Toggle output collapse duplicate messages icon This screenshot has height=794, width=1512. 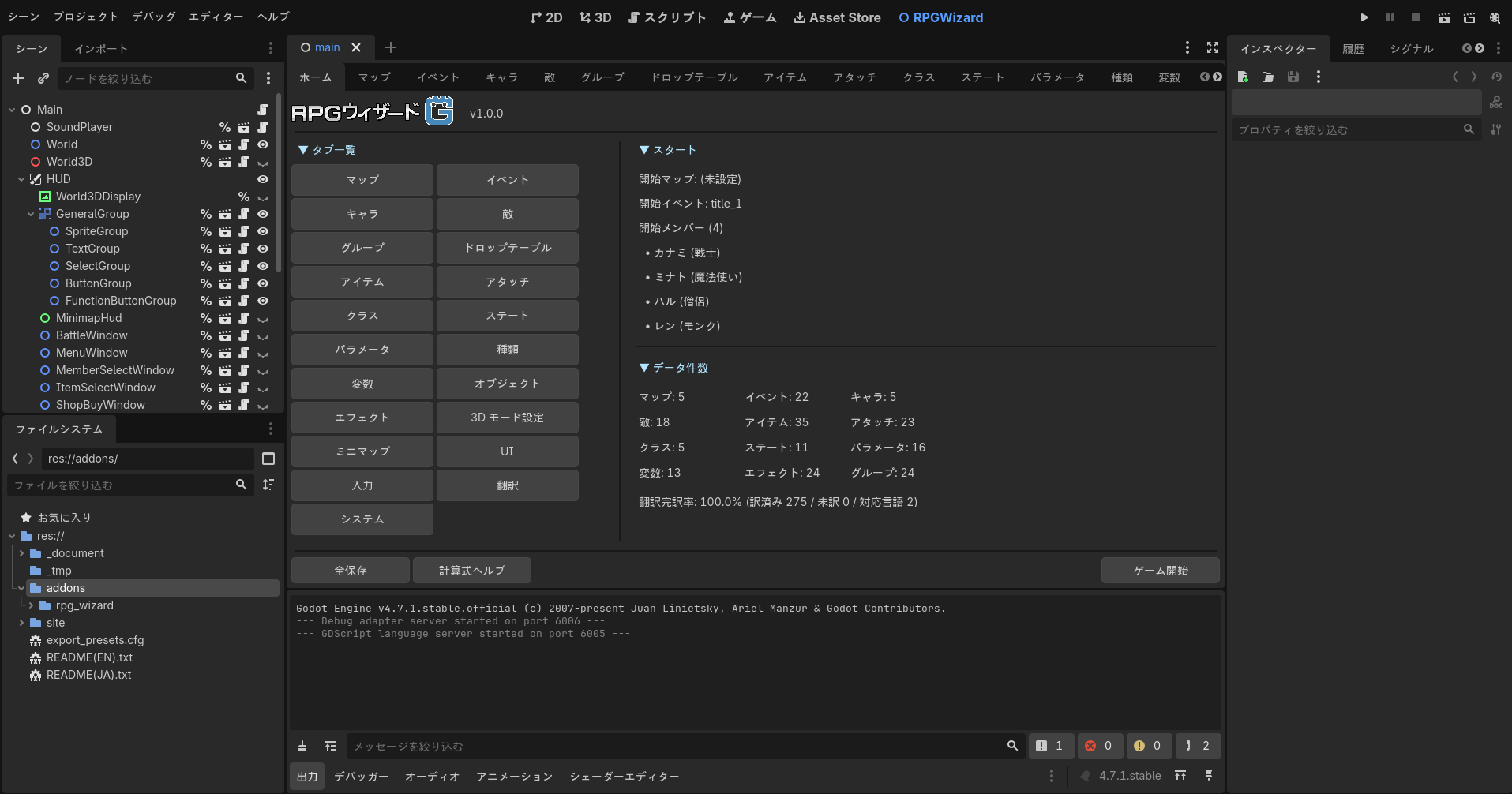point(331,746)
